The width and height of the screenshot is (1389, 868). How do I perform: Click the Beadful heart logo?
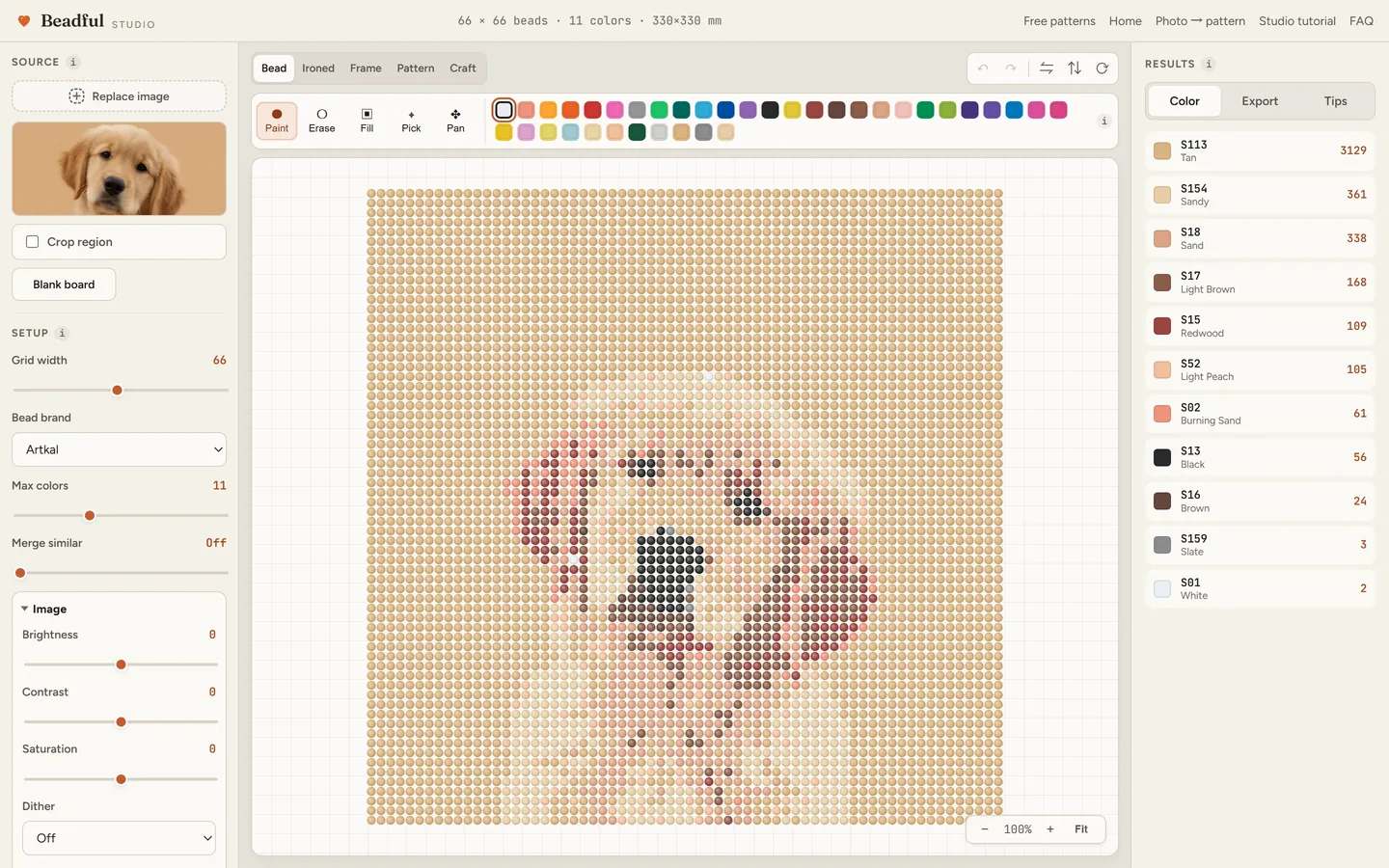24,20
